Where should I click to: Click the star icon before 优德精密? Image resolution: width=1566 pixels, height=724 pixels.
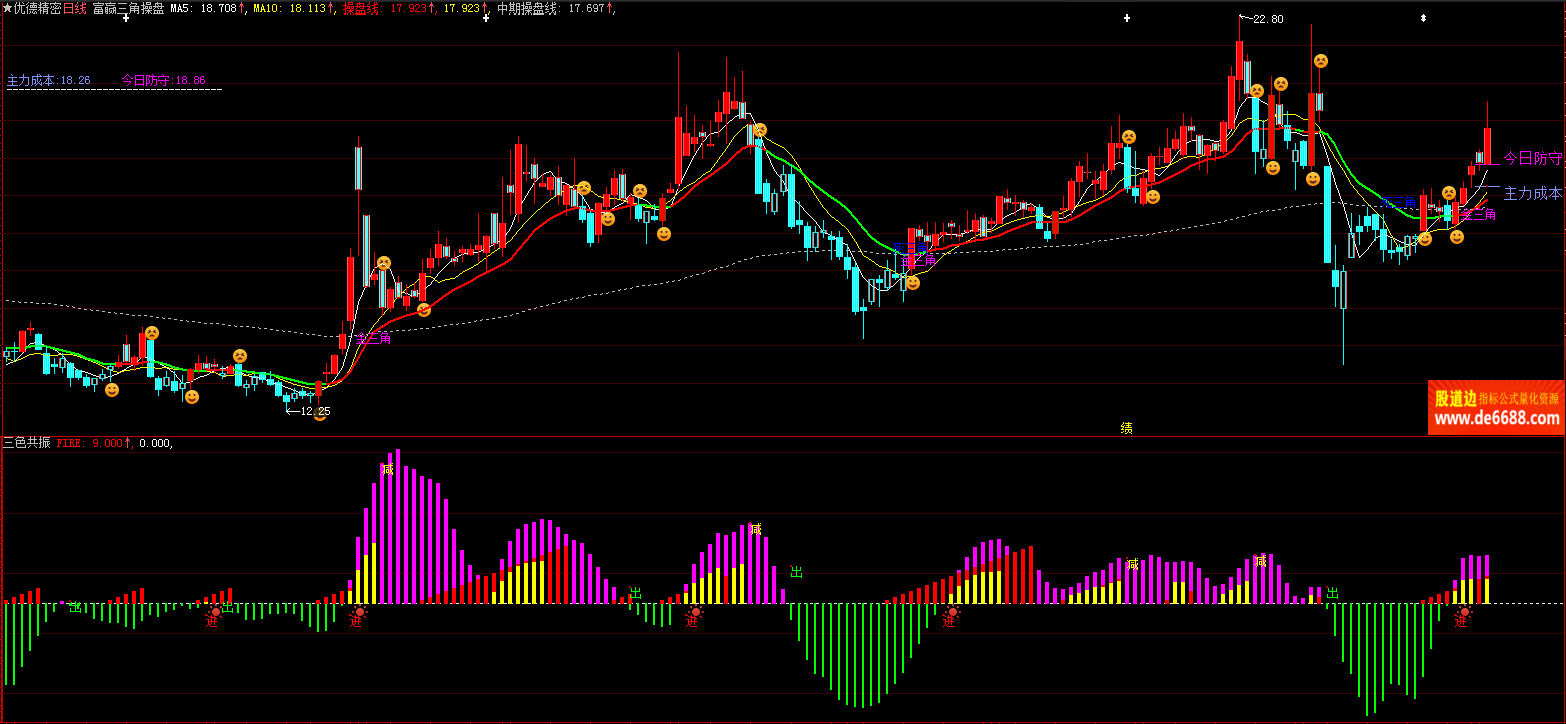[x=7, y=8]
